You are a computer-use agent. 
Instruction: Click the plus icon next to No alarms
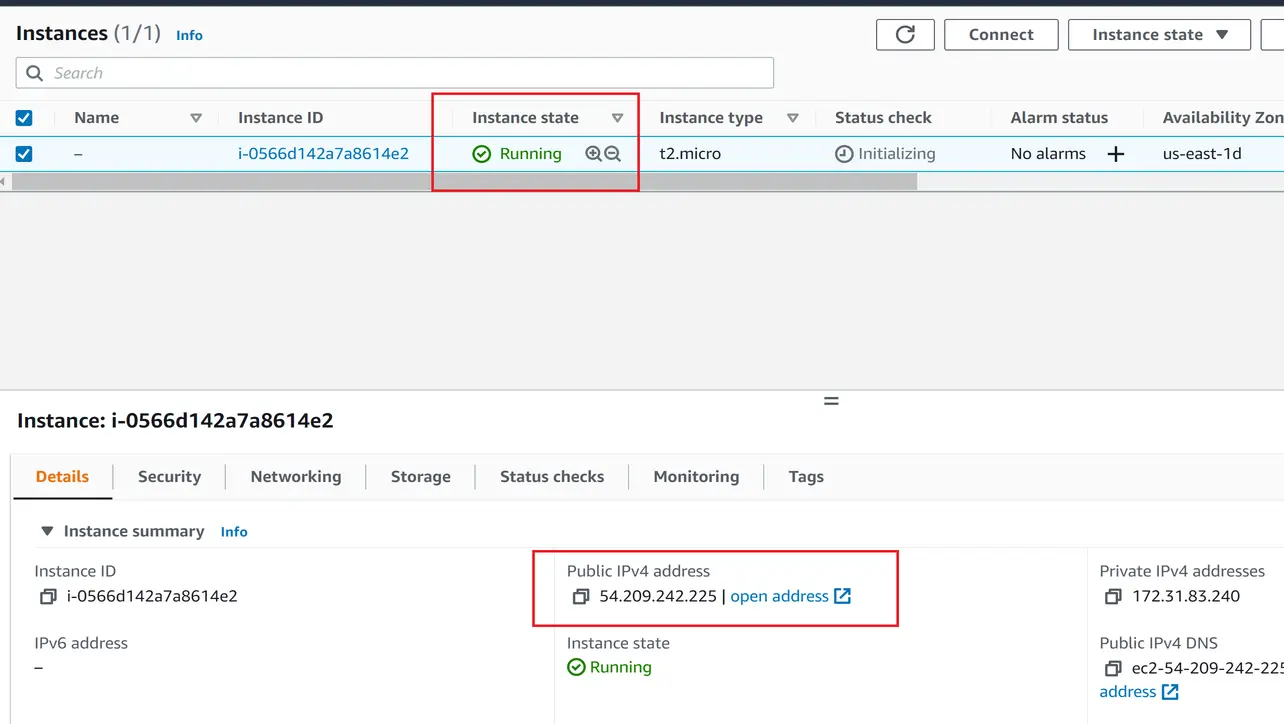pos(1116,154)
